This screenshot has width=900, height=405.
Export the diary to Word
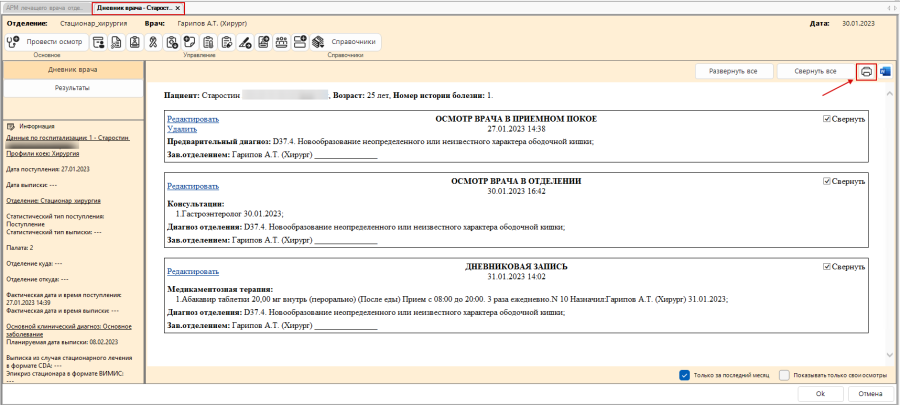885,72
